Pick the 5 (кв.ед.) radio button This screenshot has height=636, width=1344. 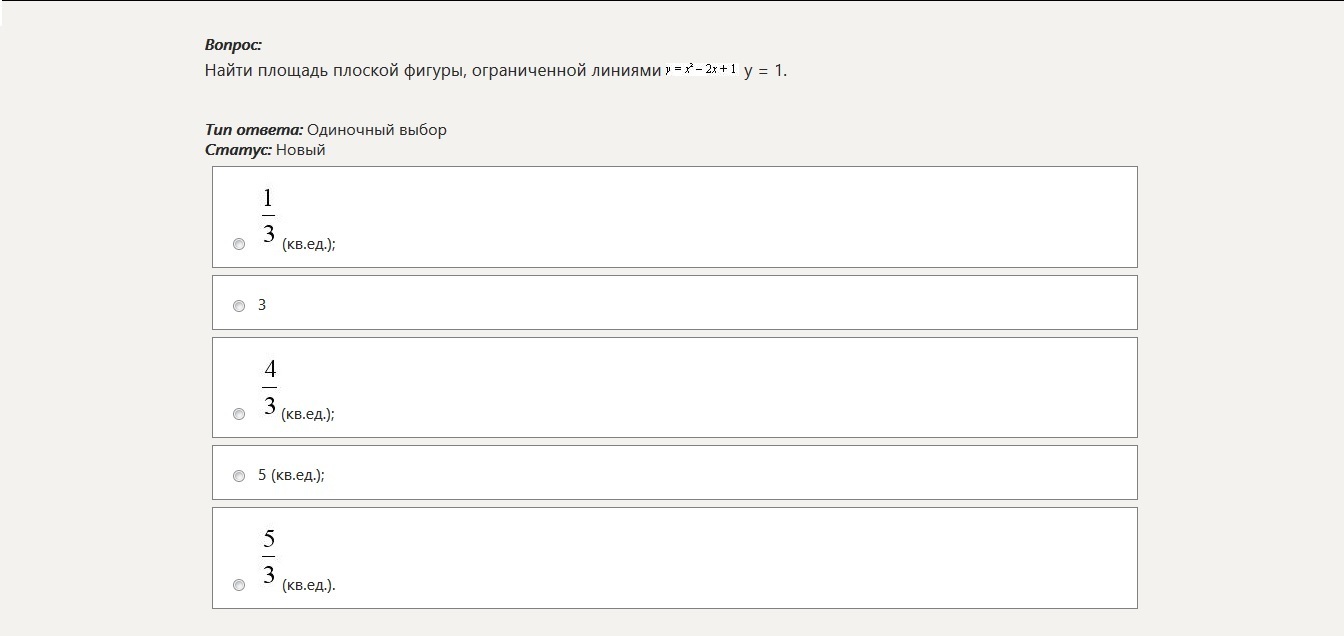239,476
